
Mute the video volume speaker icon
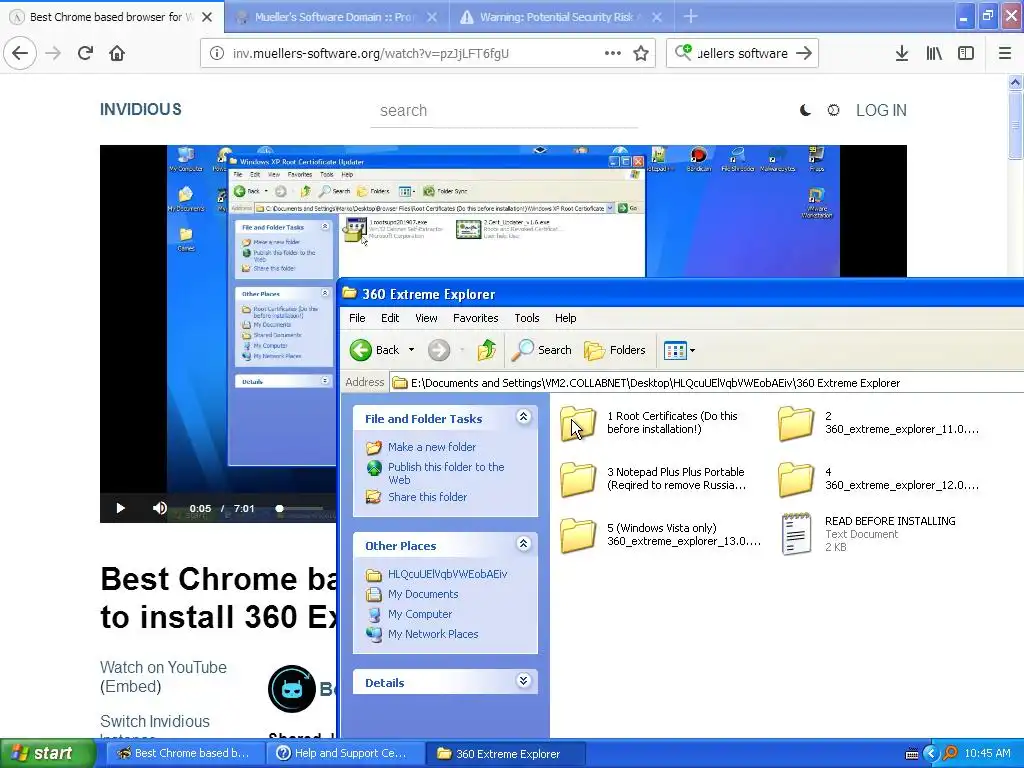point(159,508)
